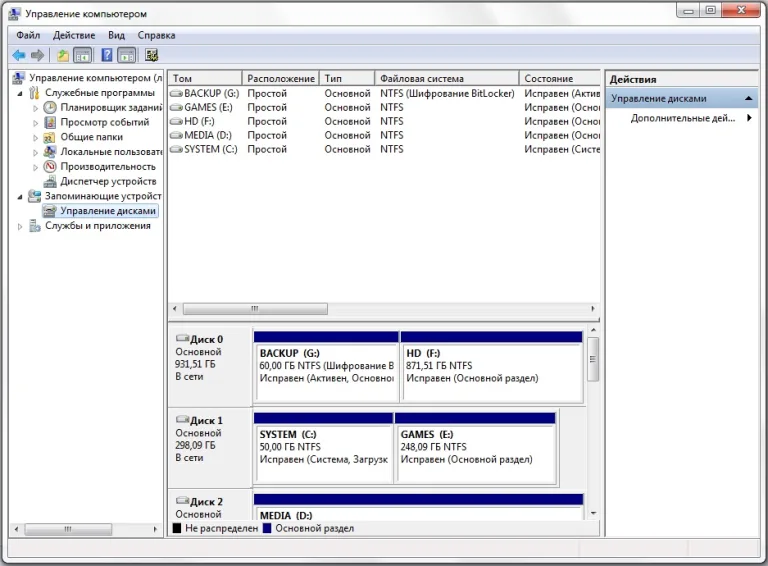Image resolution: width=768 pixels, height=566 pixels.
Task: Click the BACKUP (G:) partition block
Action: (x=326, y=367)
